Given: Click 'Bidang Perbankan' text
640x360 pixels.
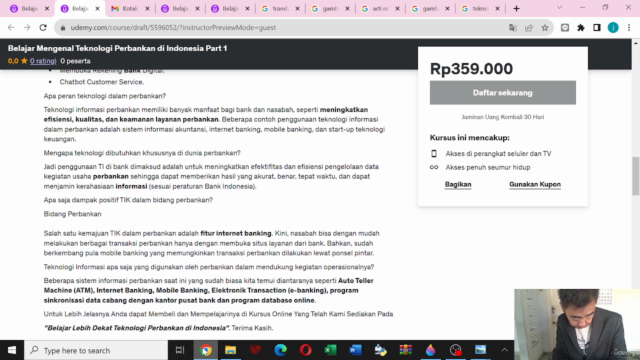Looking at the screenshot, I should click(73, 214).
